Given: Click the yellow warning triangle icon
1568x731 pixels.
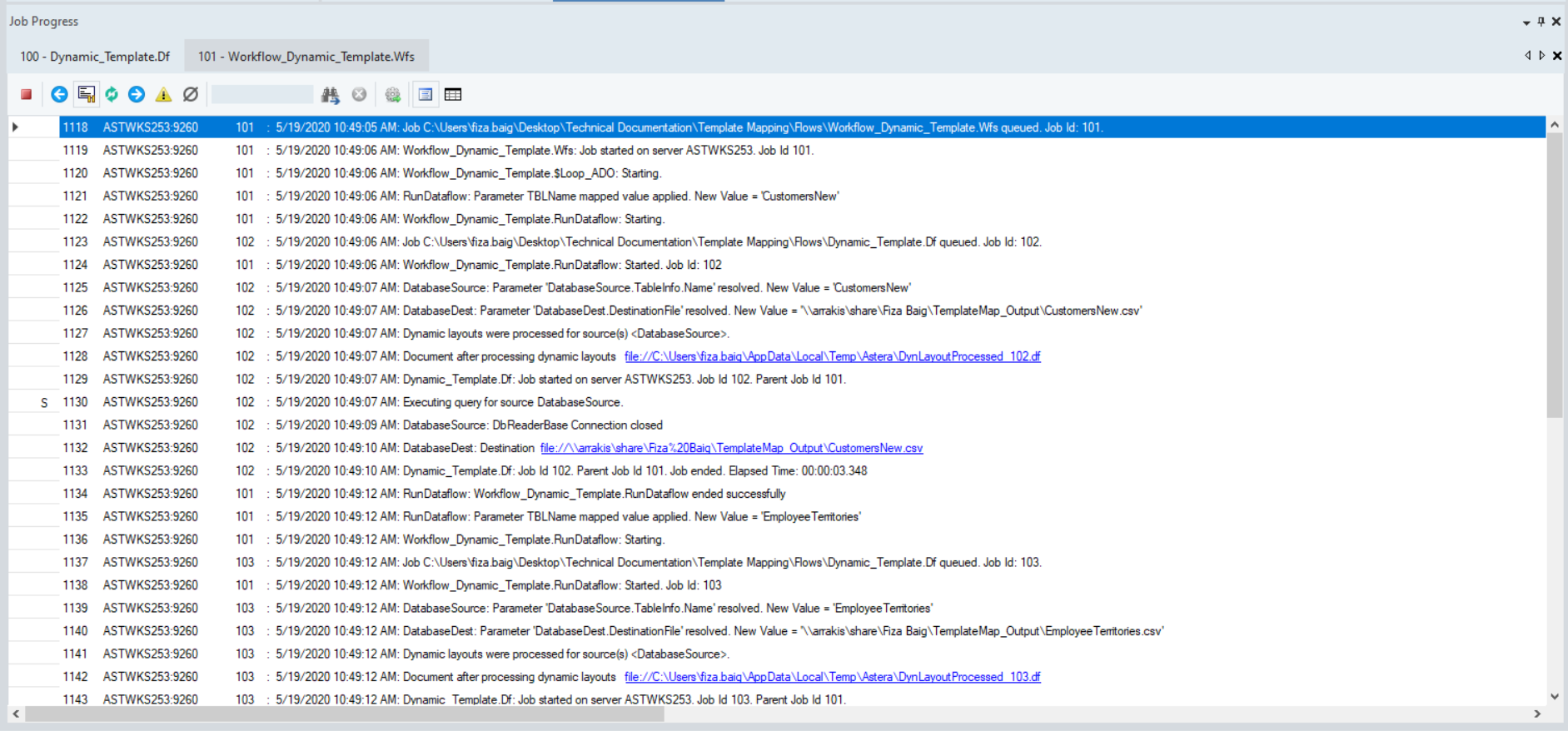Looking at the screenshot, I should point(163,95).
